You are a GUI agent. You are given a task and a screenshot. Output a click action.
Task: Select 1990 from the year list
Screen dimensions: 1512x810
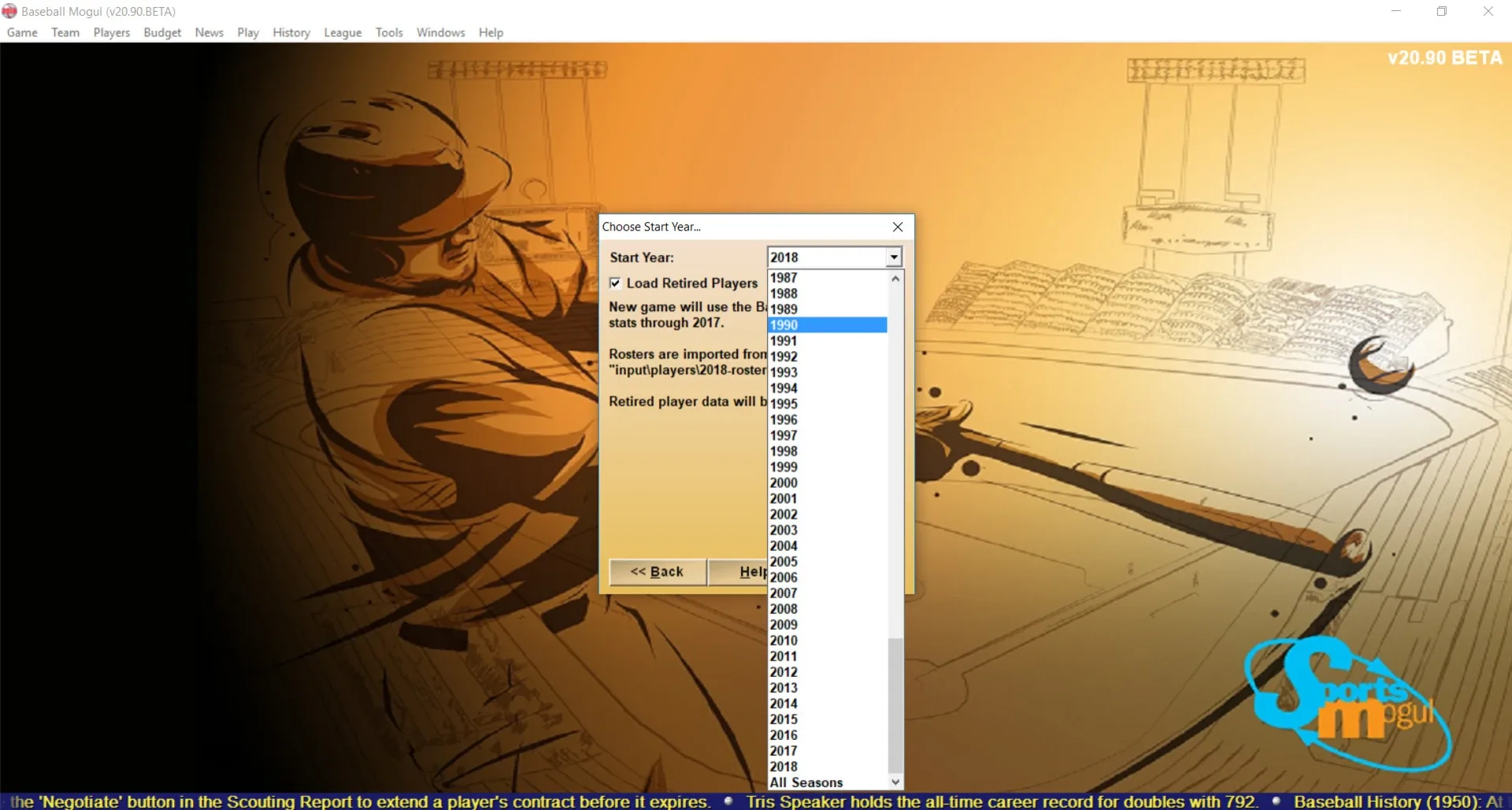click(811, 324)
